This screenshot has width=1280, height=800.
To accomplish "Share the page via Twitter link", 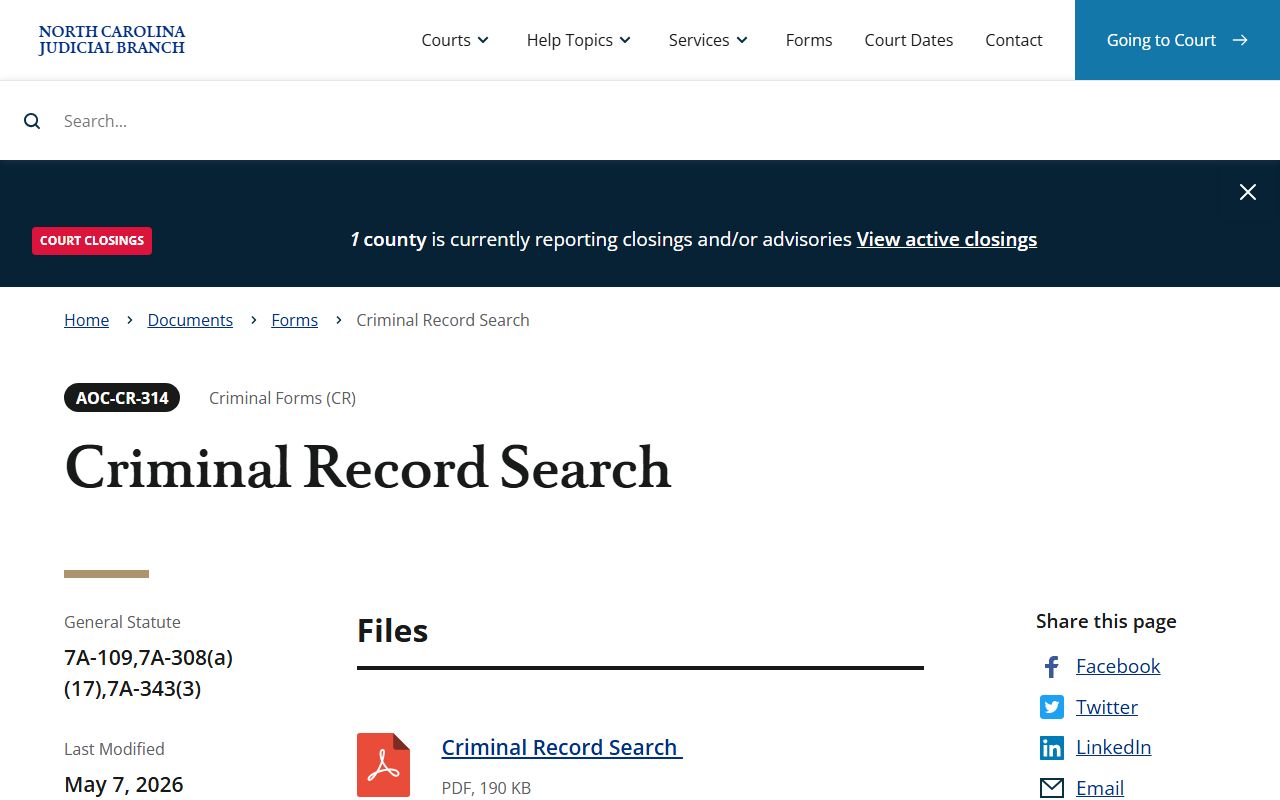I will click(1107, 707).
